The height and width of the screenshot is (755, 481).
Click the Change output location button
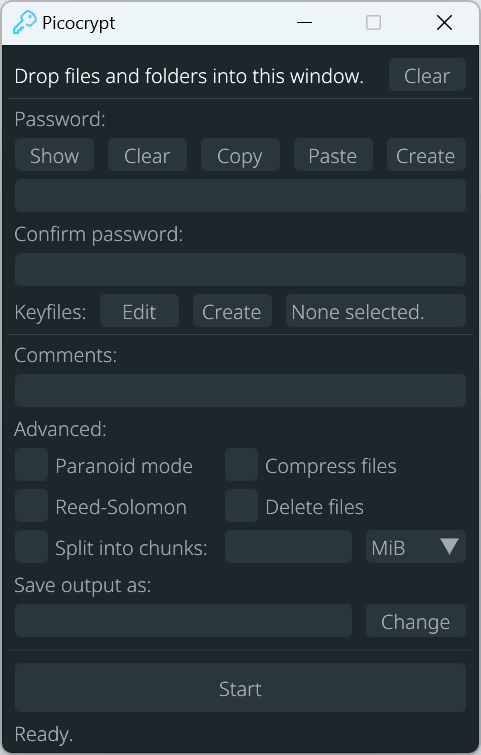[416, 621]
